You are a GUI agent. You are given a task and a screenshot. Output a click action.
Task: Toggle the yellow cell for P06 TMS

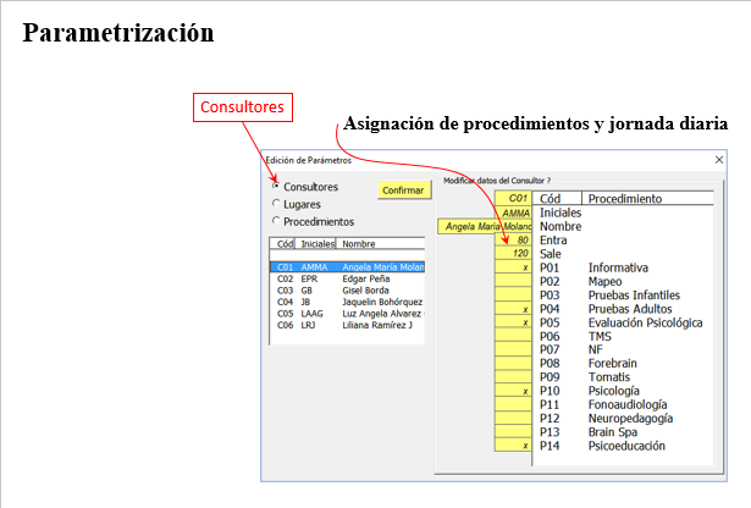pos(513,336)
